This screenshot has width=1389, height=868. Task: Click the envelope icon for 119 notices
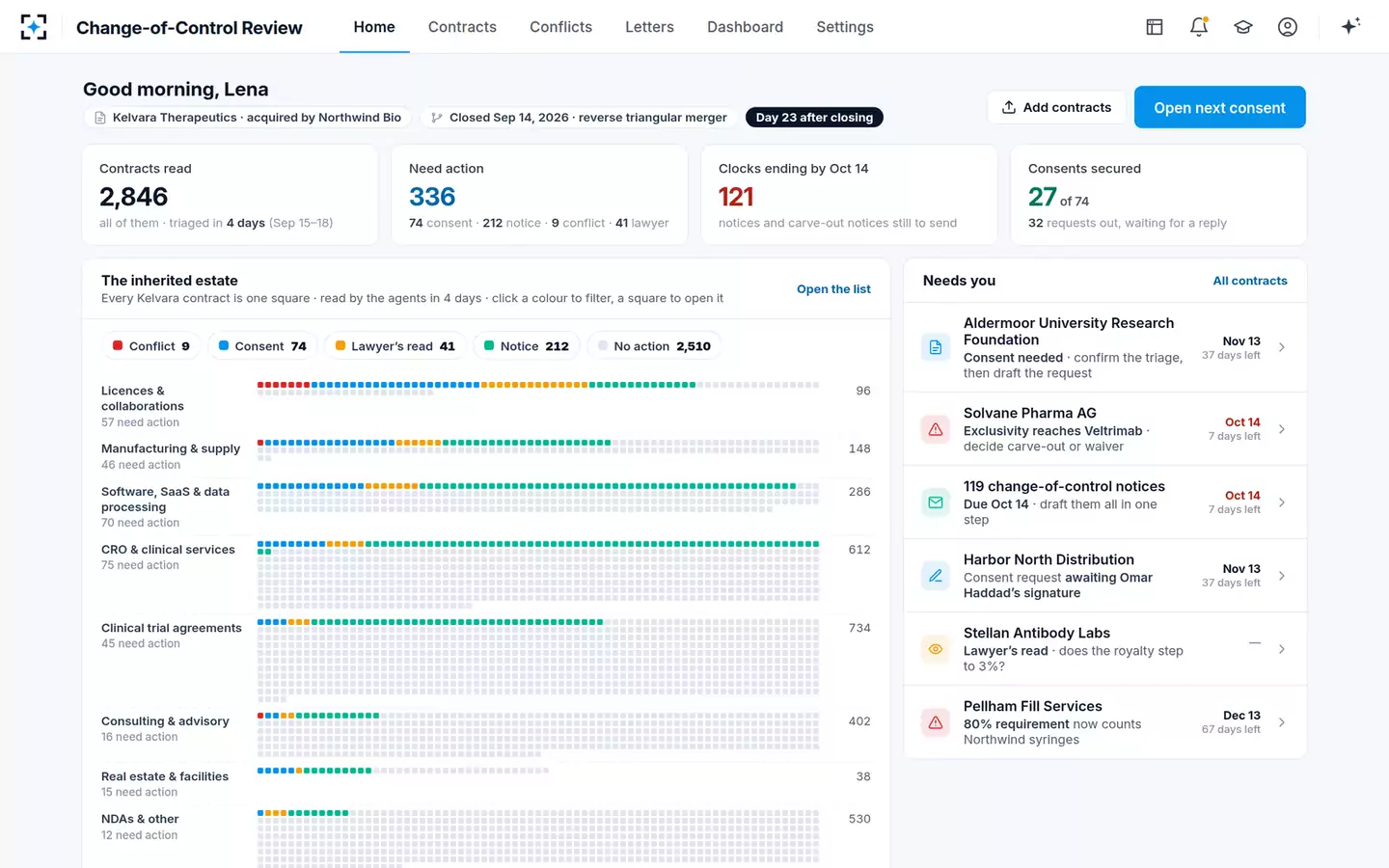point(936,502)
